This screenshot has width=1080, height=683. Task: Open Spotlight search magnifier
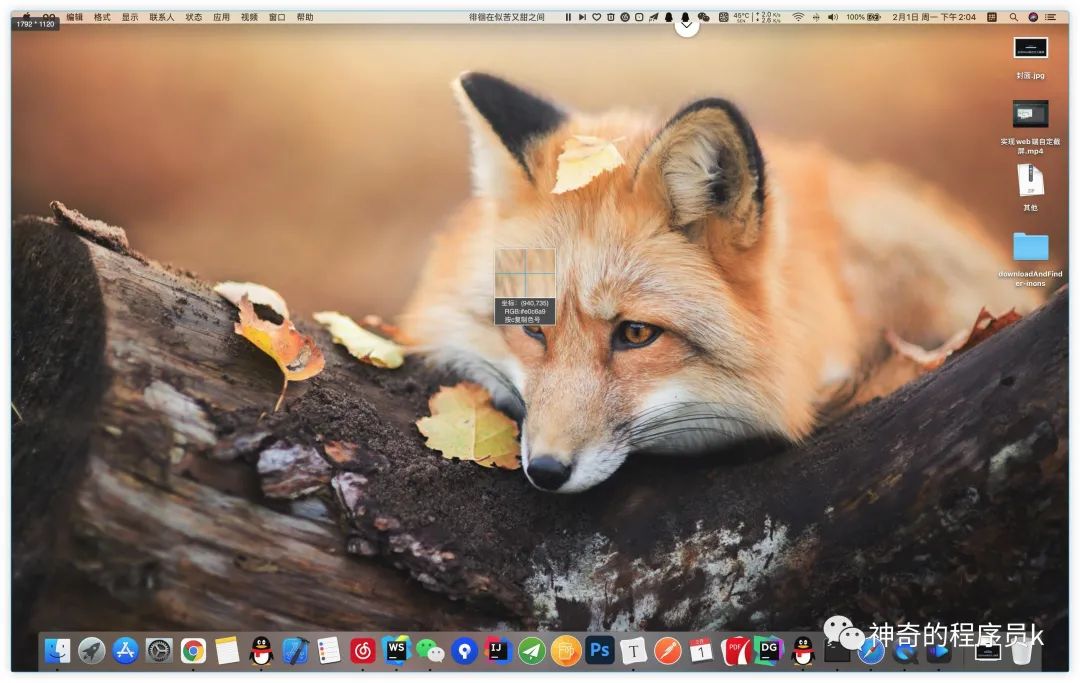pyautogui.click(x=1014, y=17)
